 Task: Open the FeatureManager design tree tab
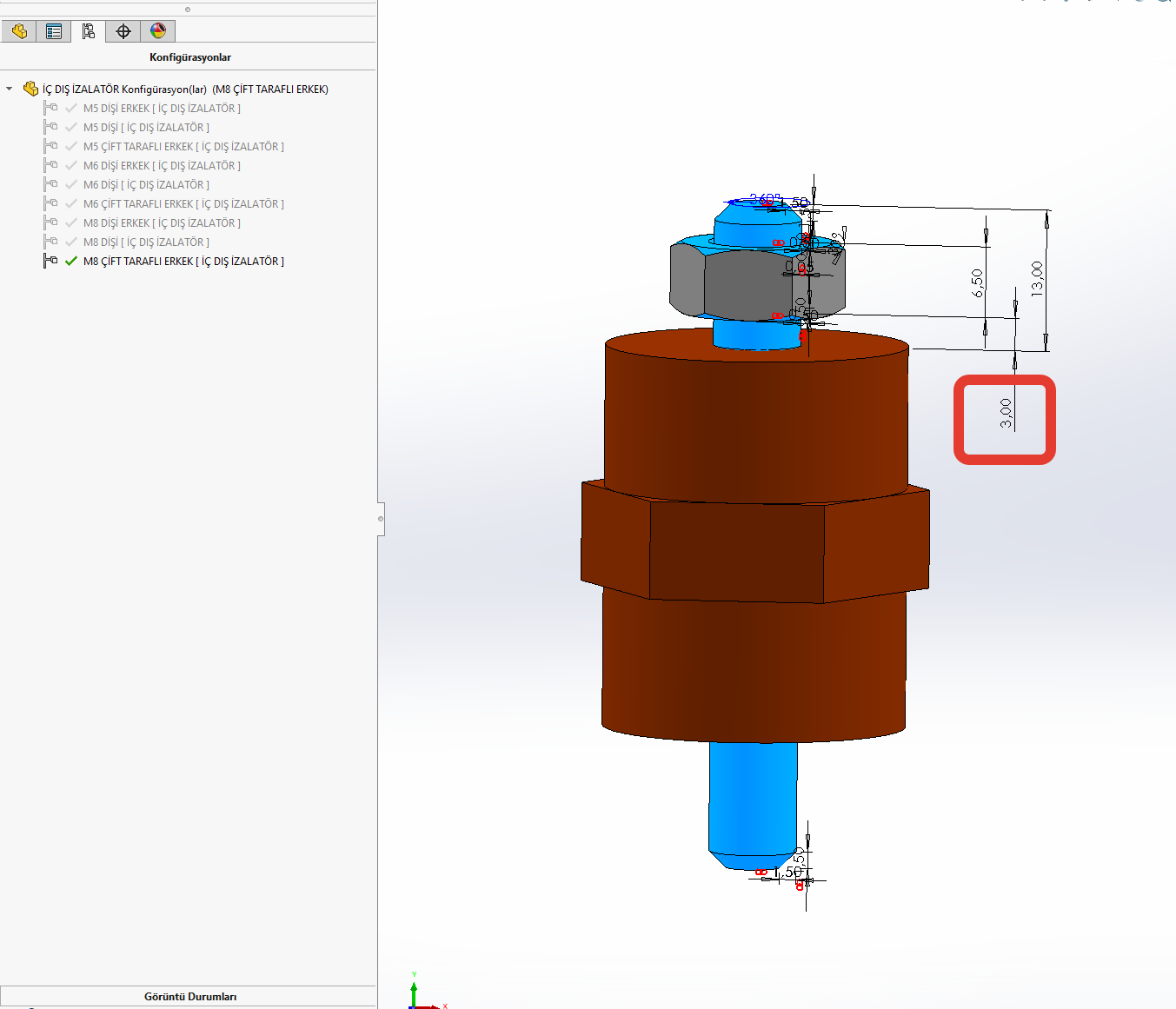coord(19,31)
